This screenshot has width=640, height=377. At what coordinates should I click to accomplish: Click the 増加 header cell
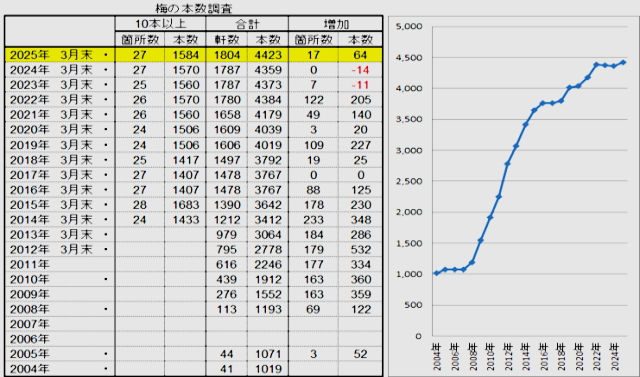point(336,24)
